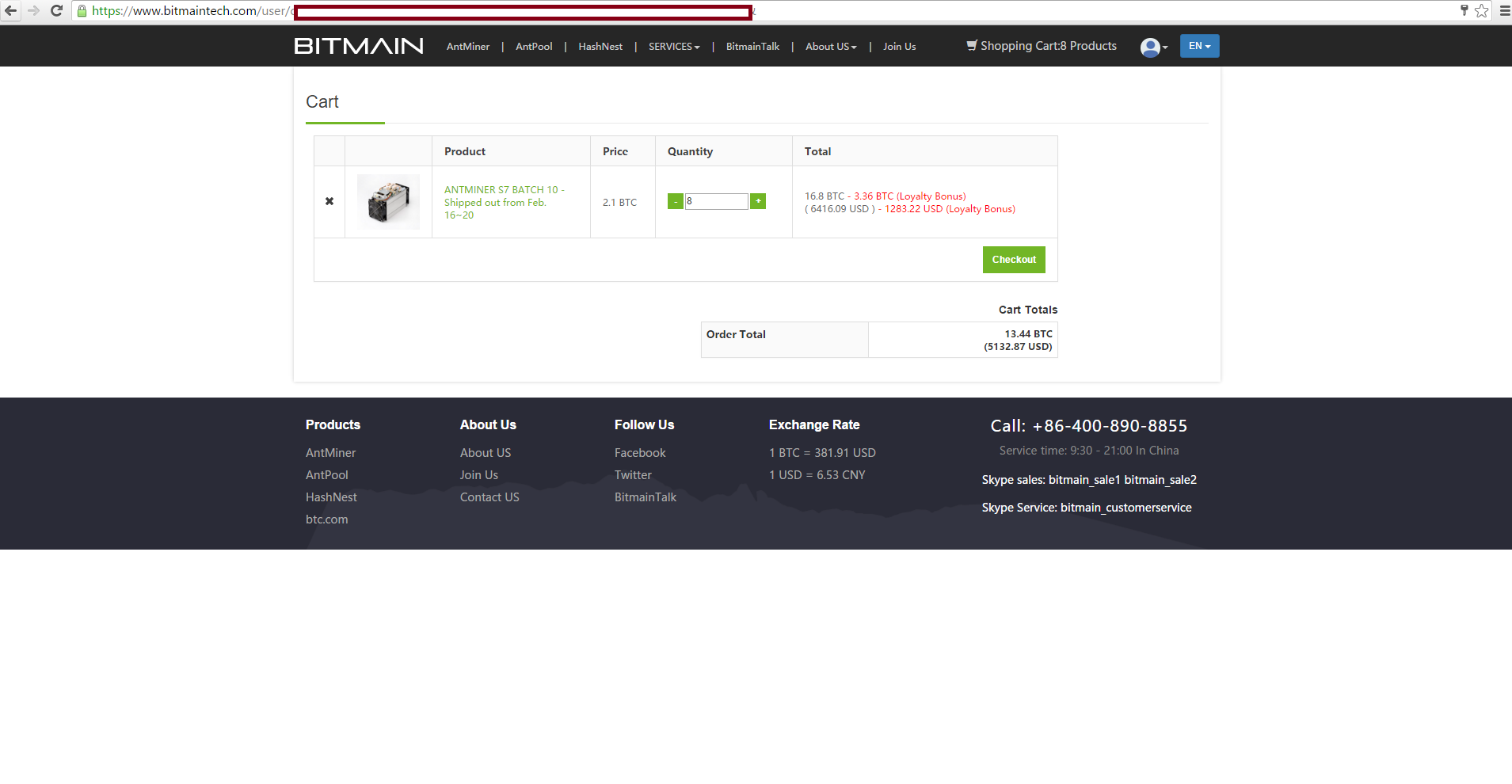Open the Chrome hamburger menu
Viewport: 1512px width, 784px height.
[x=1504, y=11]
